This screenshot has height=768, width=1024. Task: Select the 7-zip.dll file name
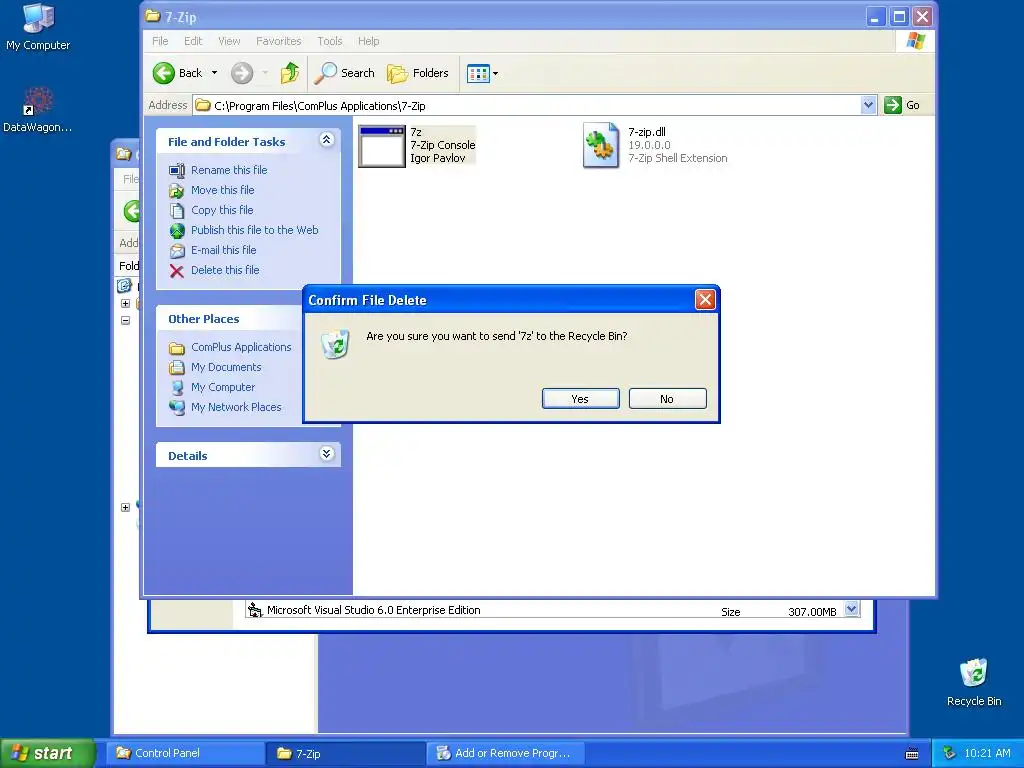pos(647,132)
